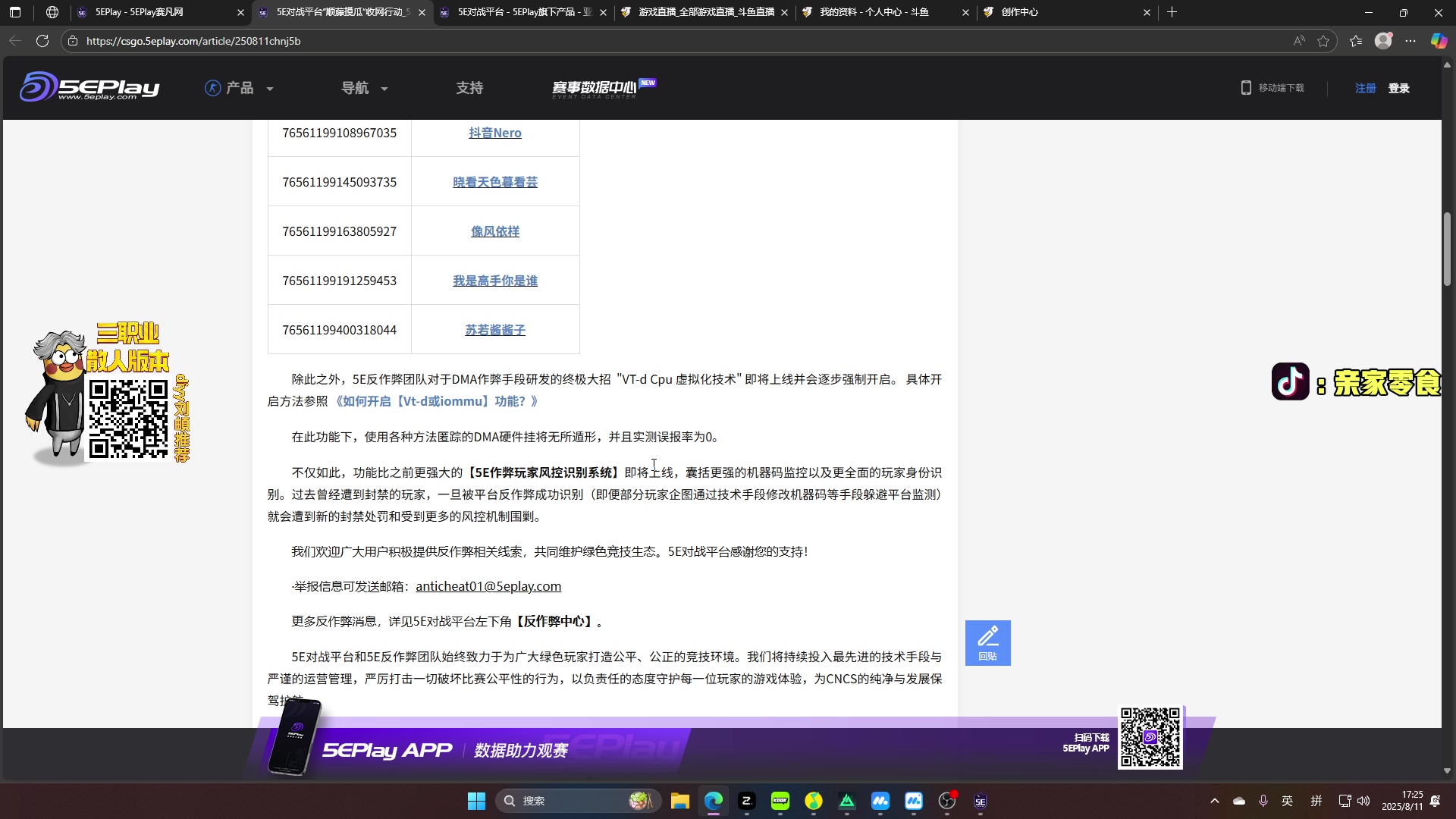This screenshot has width=1456, height=819.
Task: Expand the 导航 dropdown menu
Action: coord(364,88)
